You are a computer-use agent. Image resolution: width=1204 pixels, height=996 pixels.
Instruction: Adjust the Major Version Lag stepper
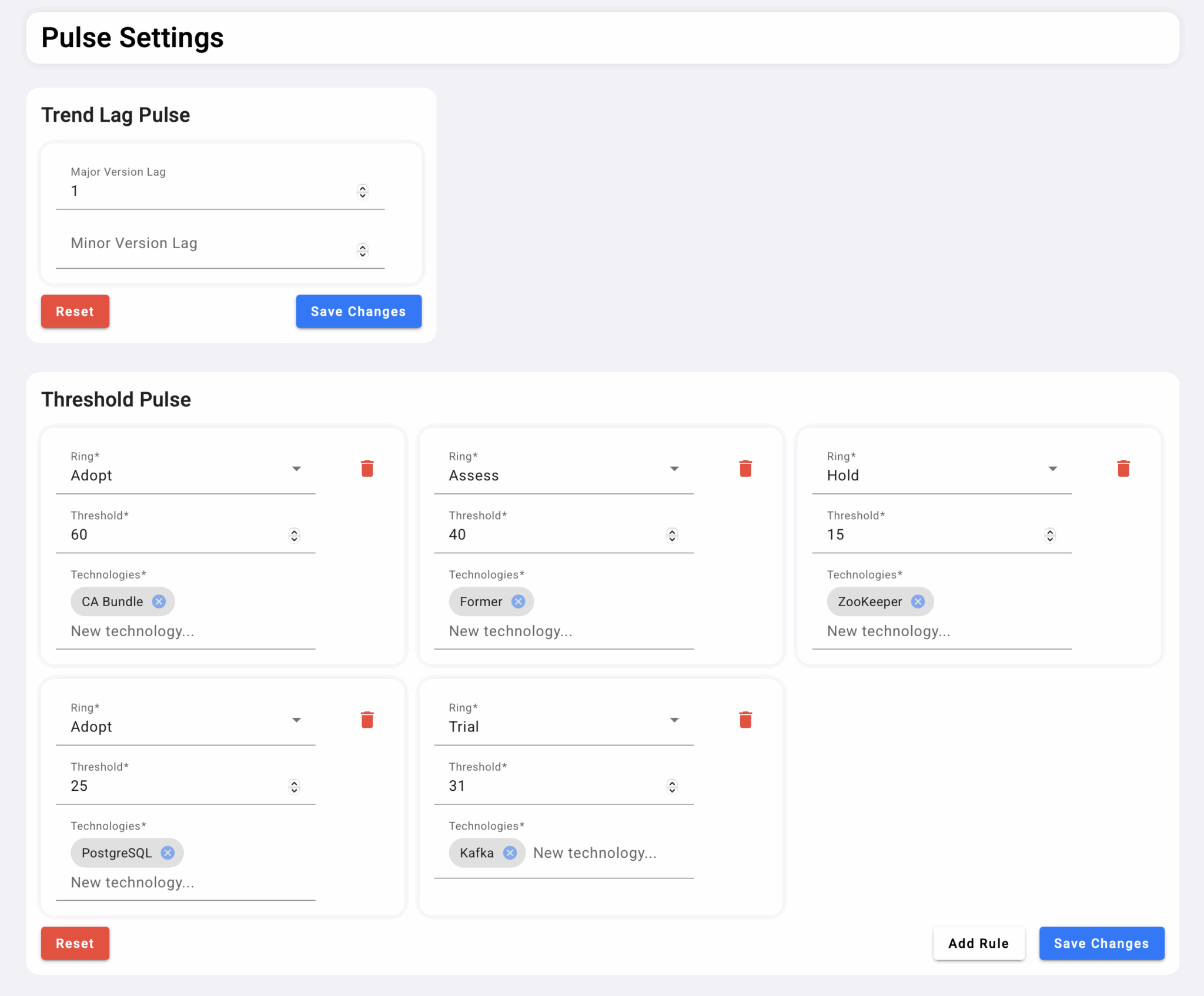point(363,192)
